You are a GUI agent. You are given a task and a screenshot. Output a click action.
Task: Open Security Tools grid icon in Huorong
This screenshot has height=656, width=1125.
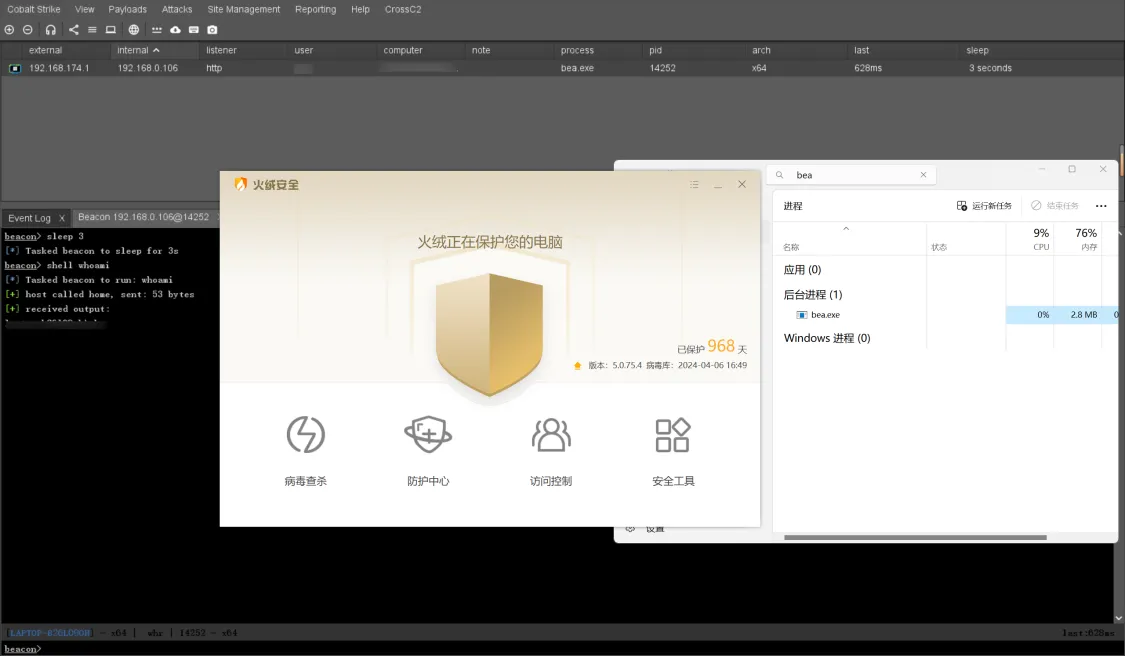(673, 434)
